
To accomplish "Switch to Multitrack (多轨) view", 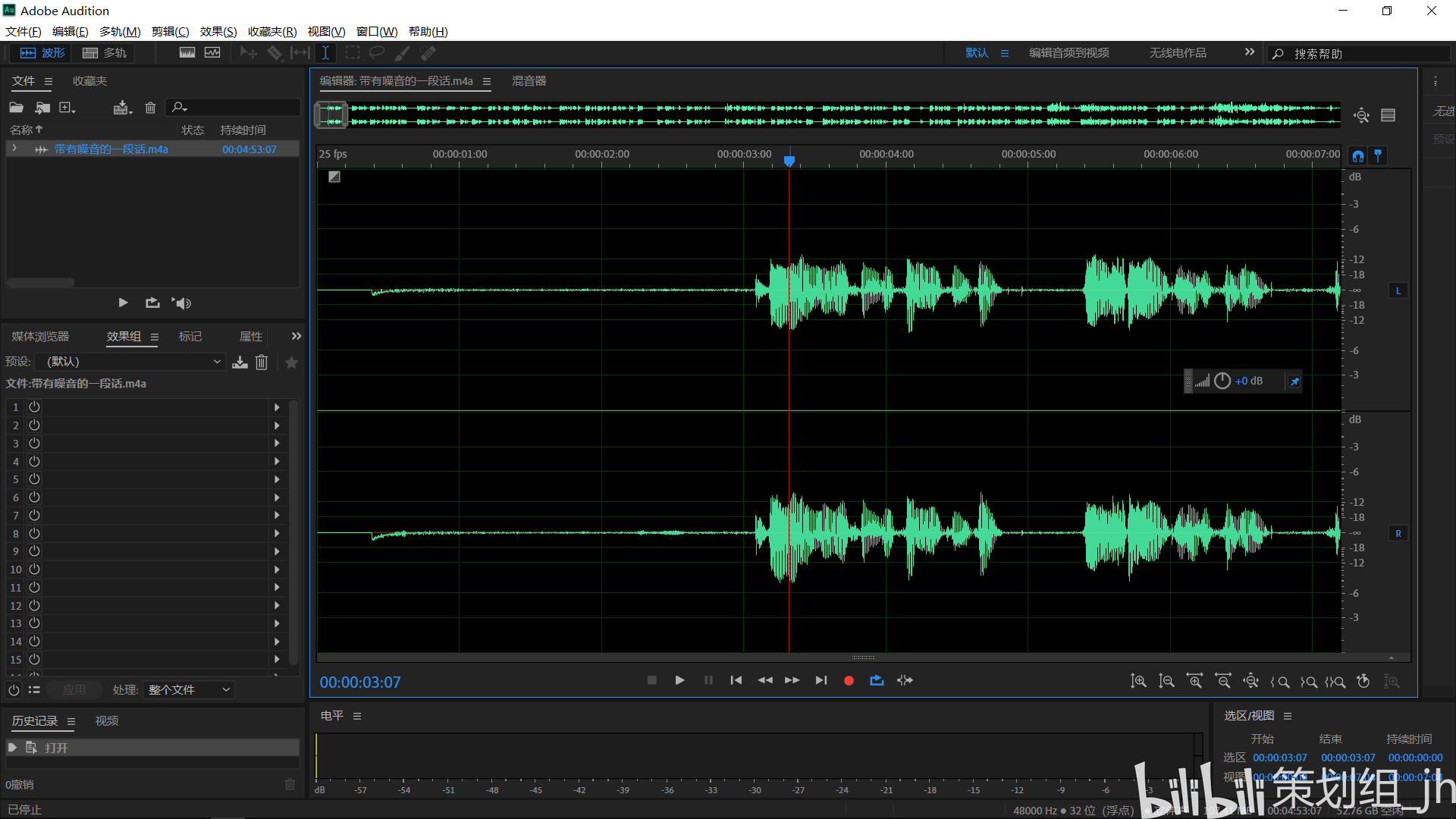I will pyautogui.click(x=104, y=53).
